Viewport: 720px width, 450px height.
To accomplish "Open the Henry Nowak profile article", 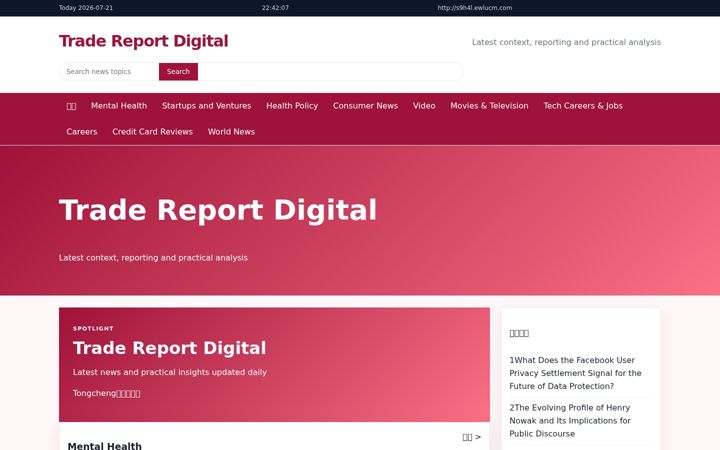I will (570, 421).
